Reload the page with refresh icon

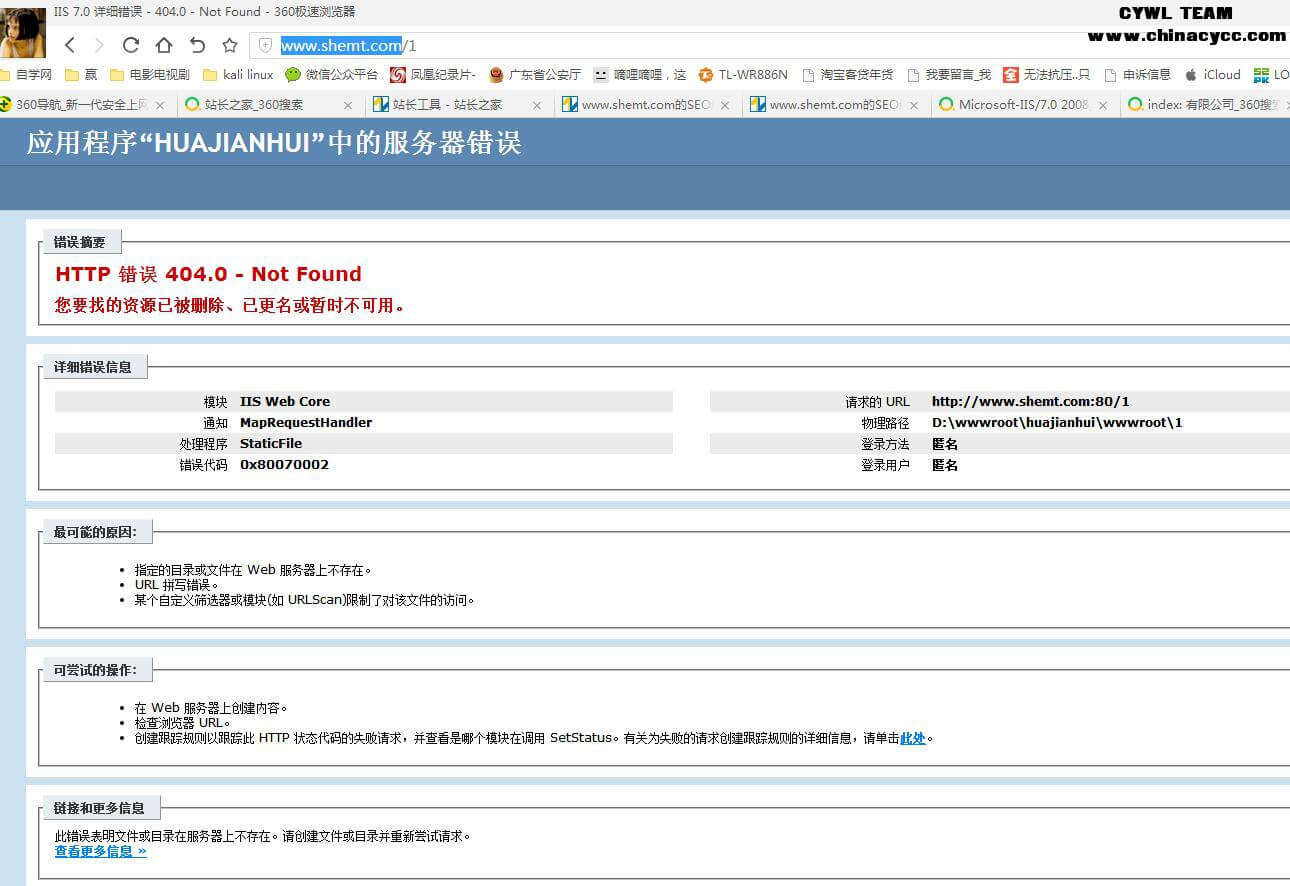131,45
